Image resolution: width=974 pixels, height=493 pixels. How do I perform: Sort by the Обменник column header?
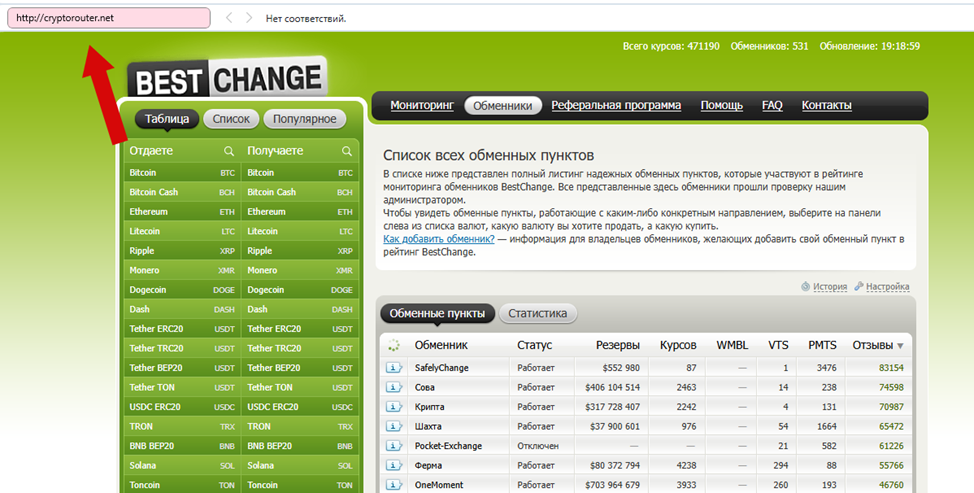pos(441,345)
